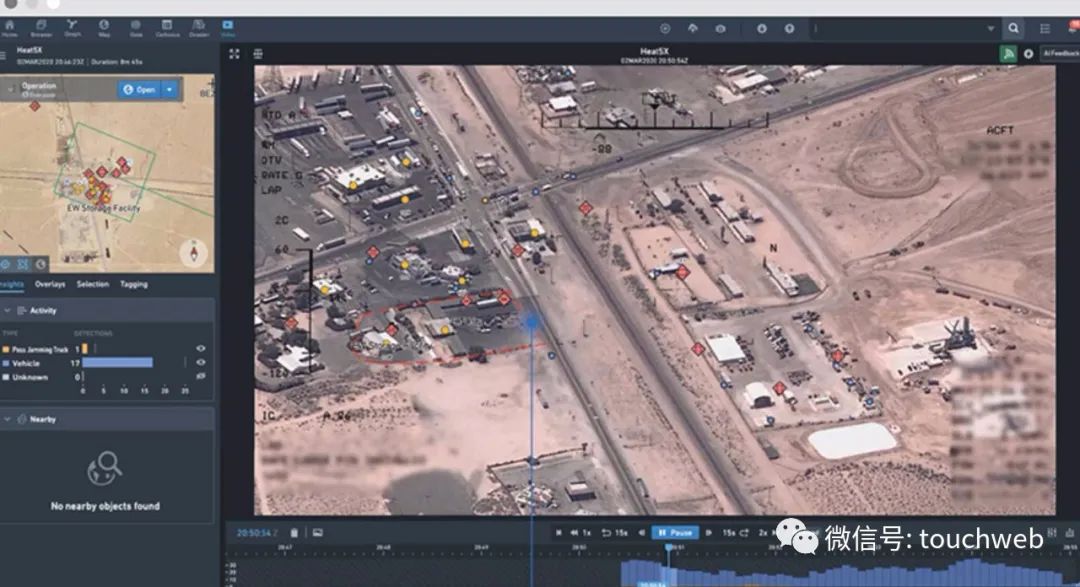Click the highlighted extent icon below mini map
Viewport: 1080px width, 587px height.
23,264
